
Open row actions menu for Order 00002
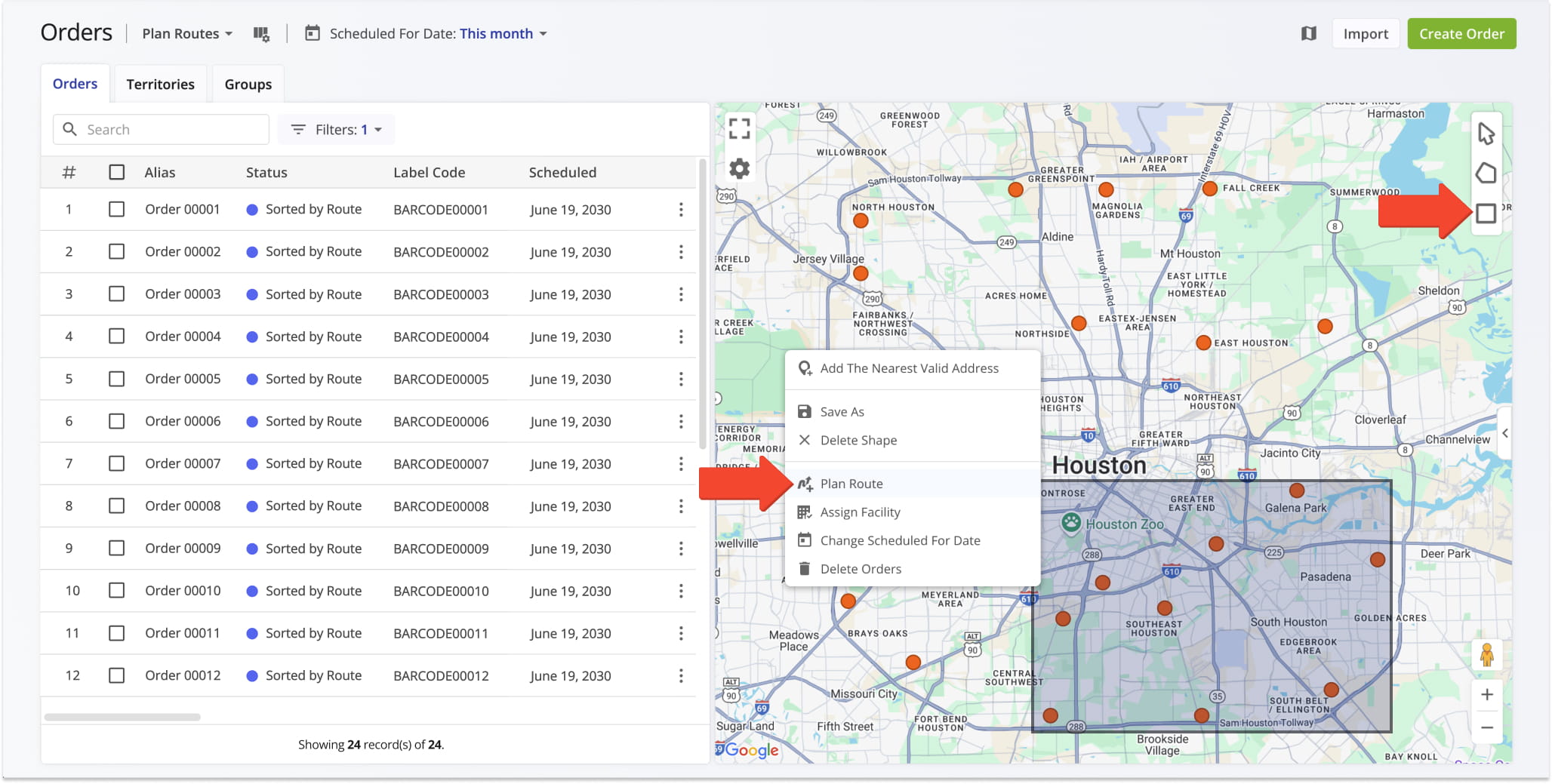point(681,252)
